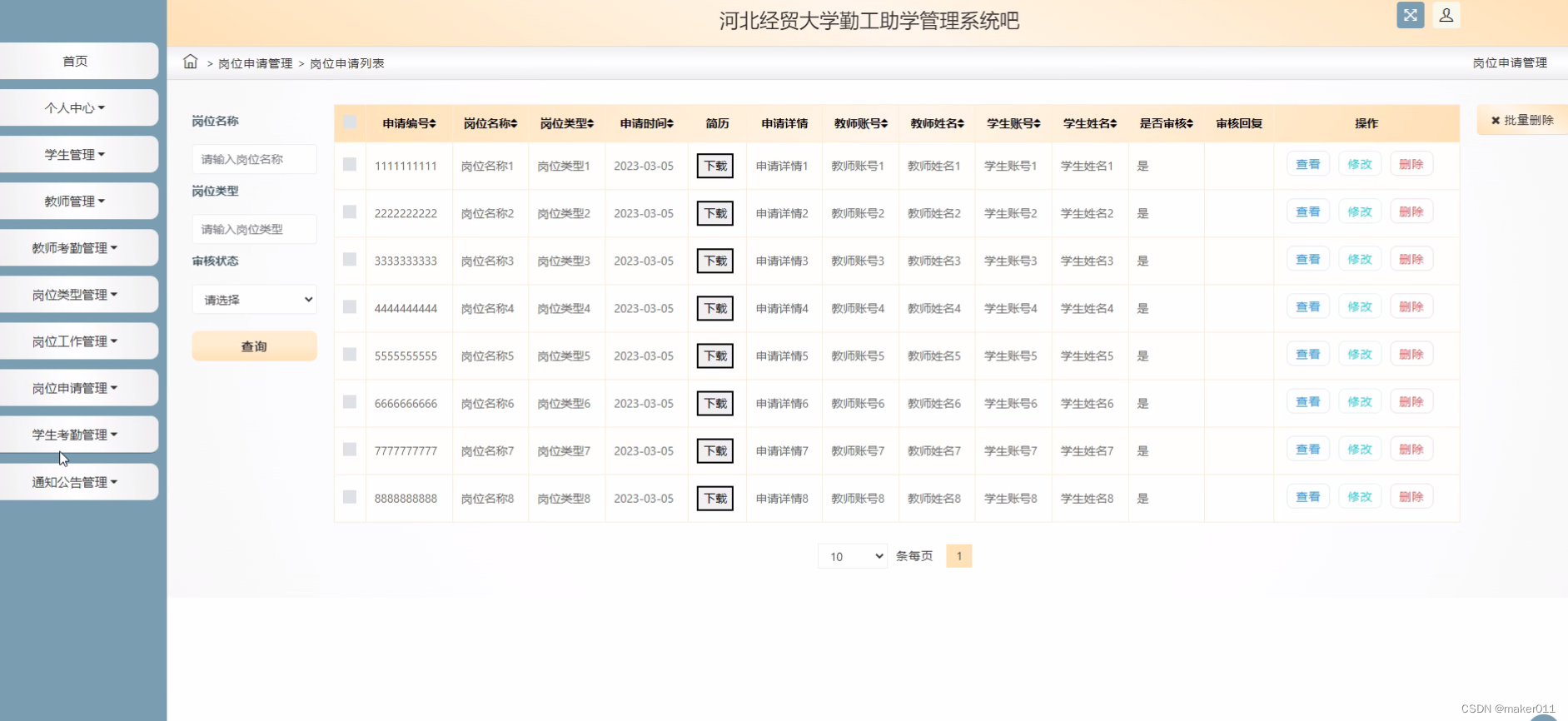Click 查看 for row 1111111111

click(1308, 164)
